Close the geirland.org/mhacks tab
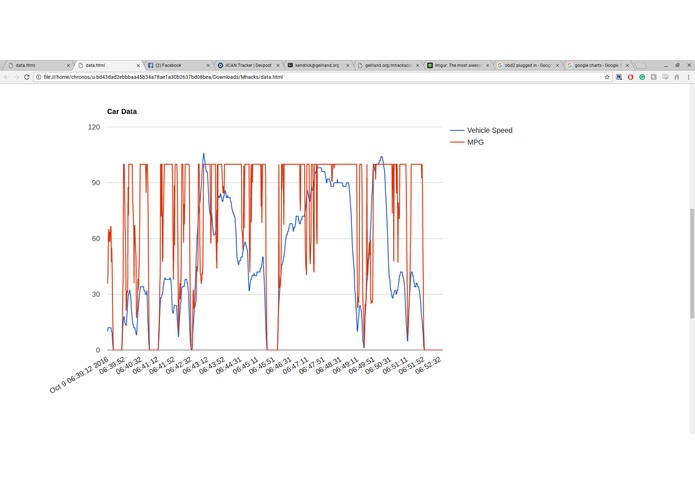 click(x=418, y=66)
